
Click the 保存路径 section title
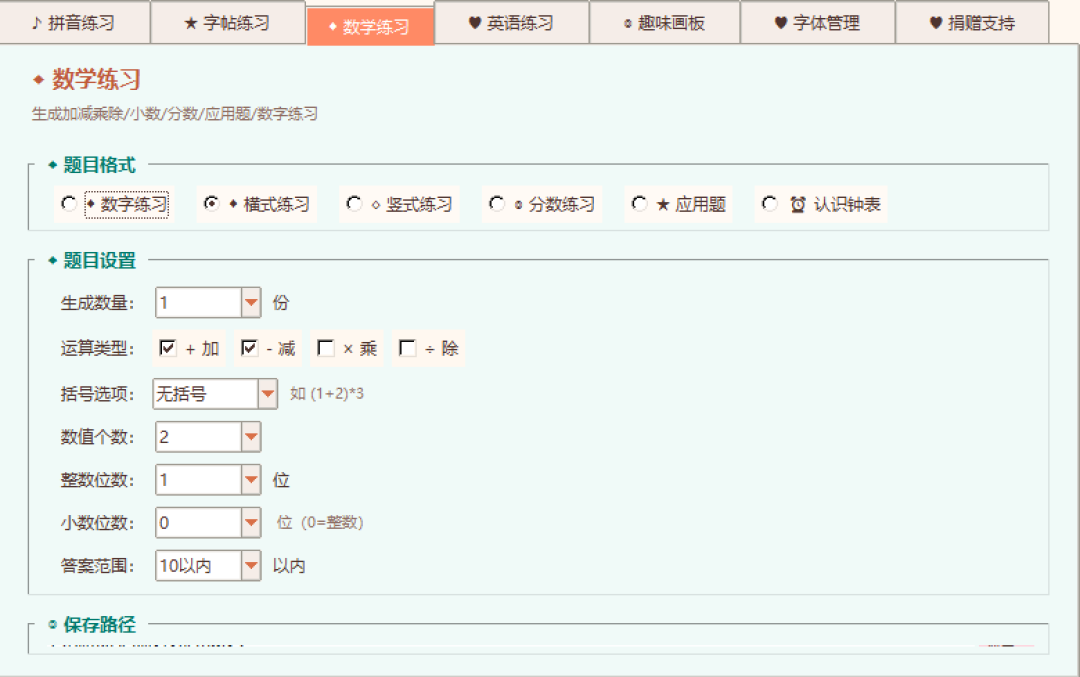click(x=99, y=625)
